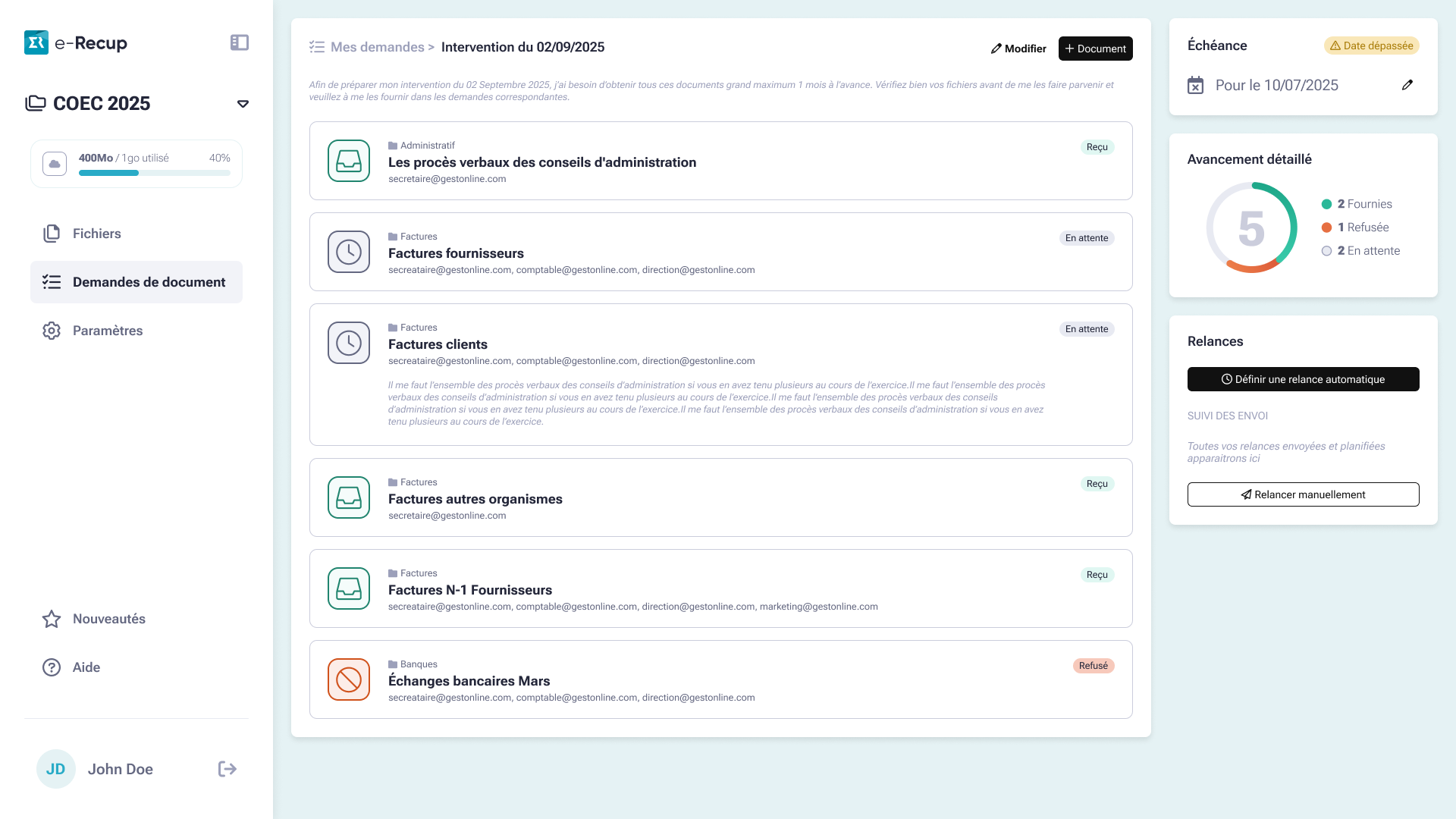Click Définir une relance automatique

1303,379
